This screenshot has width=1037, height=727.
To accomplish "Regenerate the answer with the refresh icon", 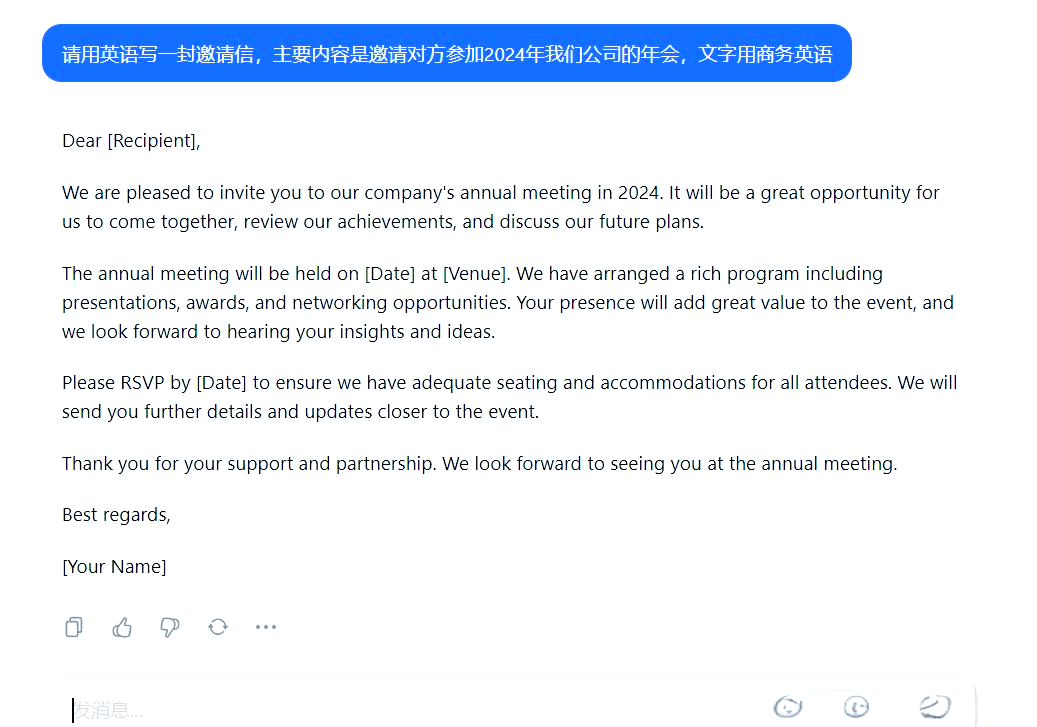I will coord(218,626).
